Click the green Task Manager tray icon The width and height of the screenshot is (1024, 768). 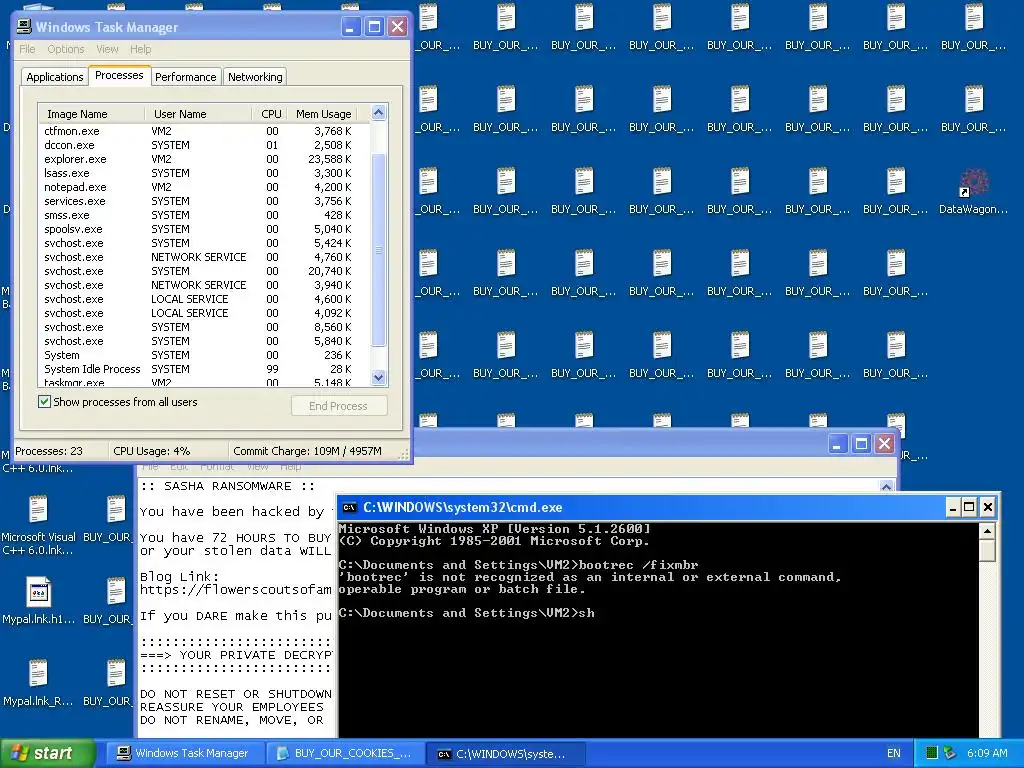(x=932, y=753)
